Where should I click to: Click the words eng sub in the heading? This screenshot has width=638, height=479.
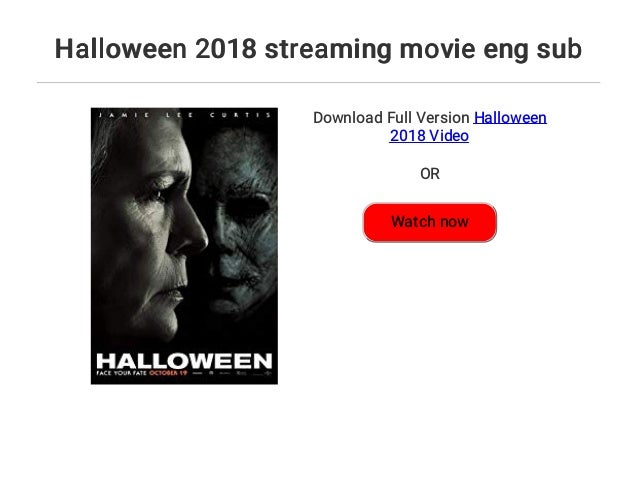533,50
